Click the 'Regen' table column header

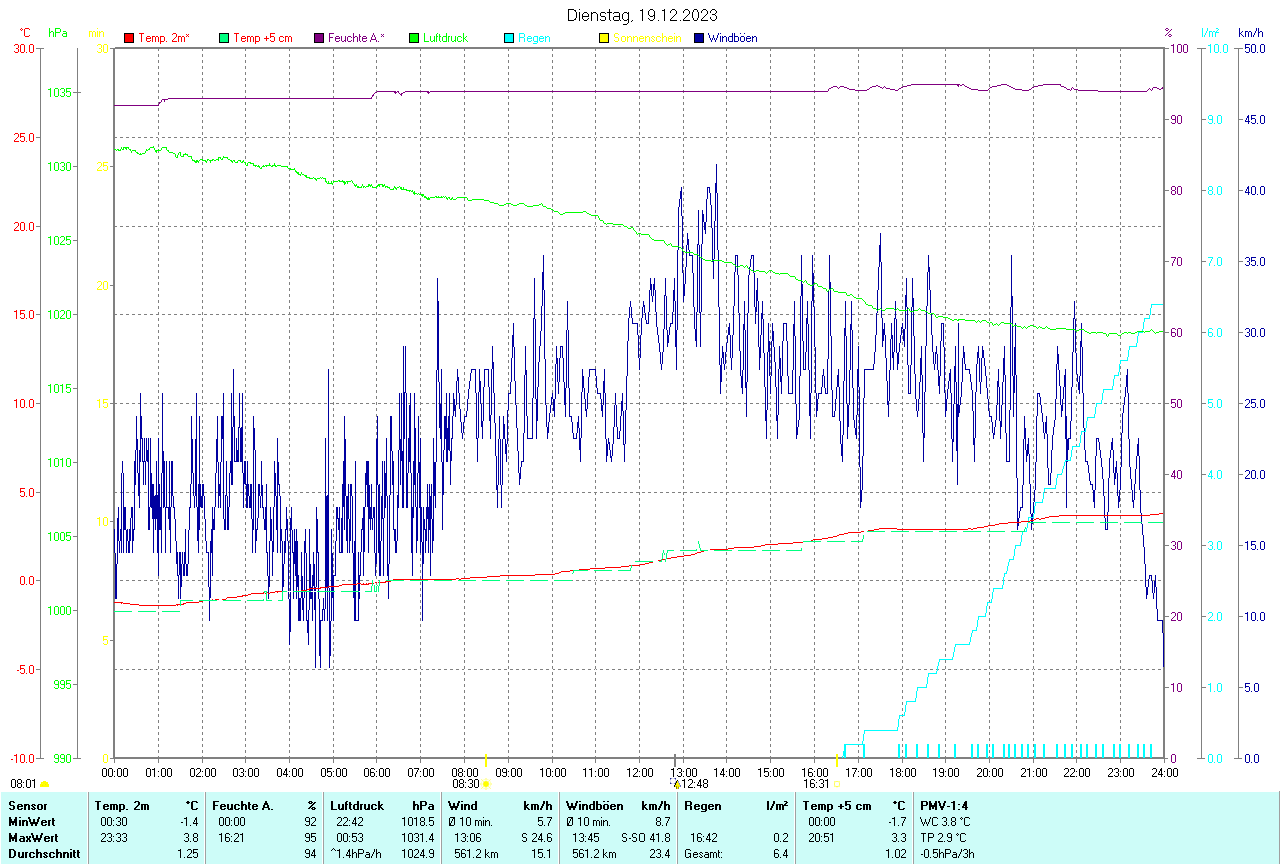pos(701,805)
